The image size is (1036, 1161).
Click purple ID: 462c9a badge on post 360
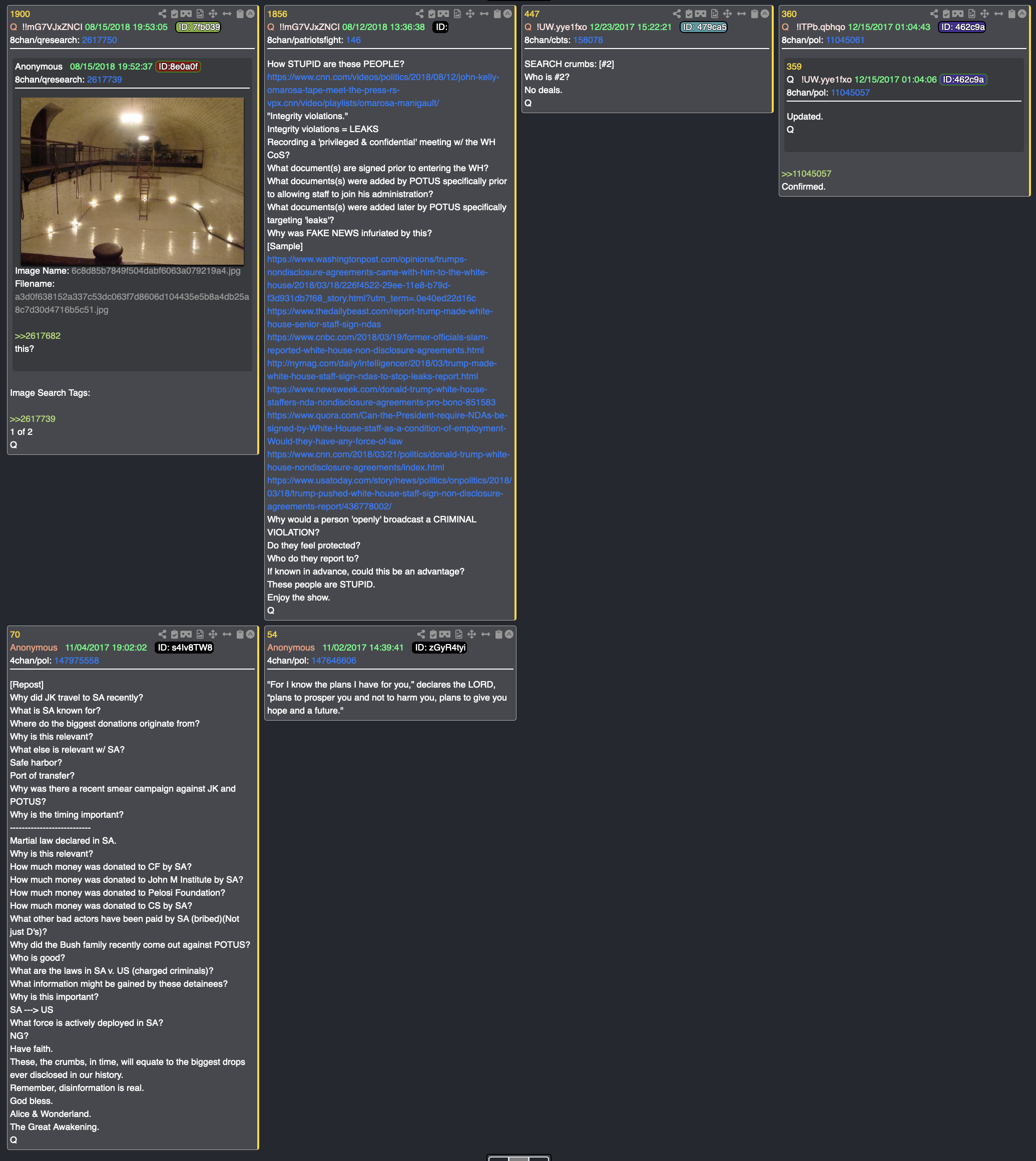[962, 27]
